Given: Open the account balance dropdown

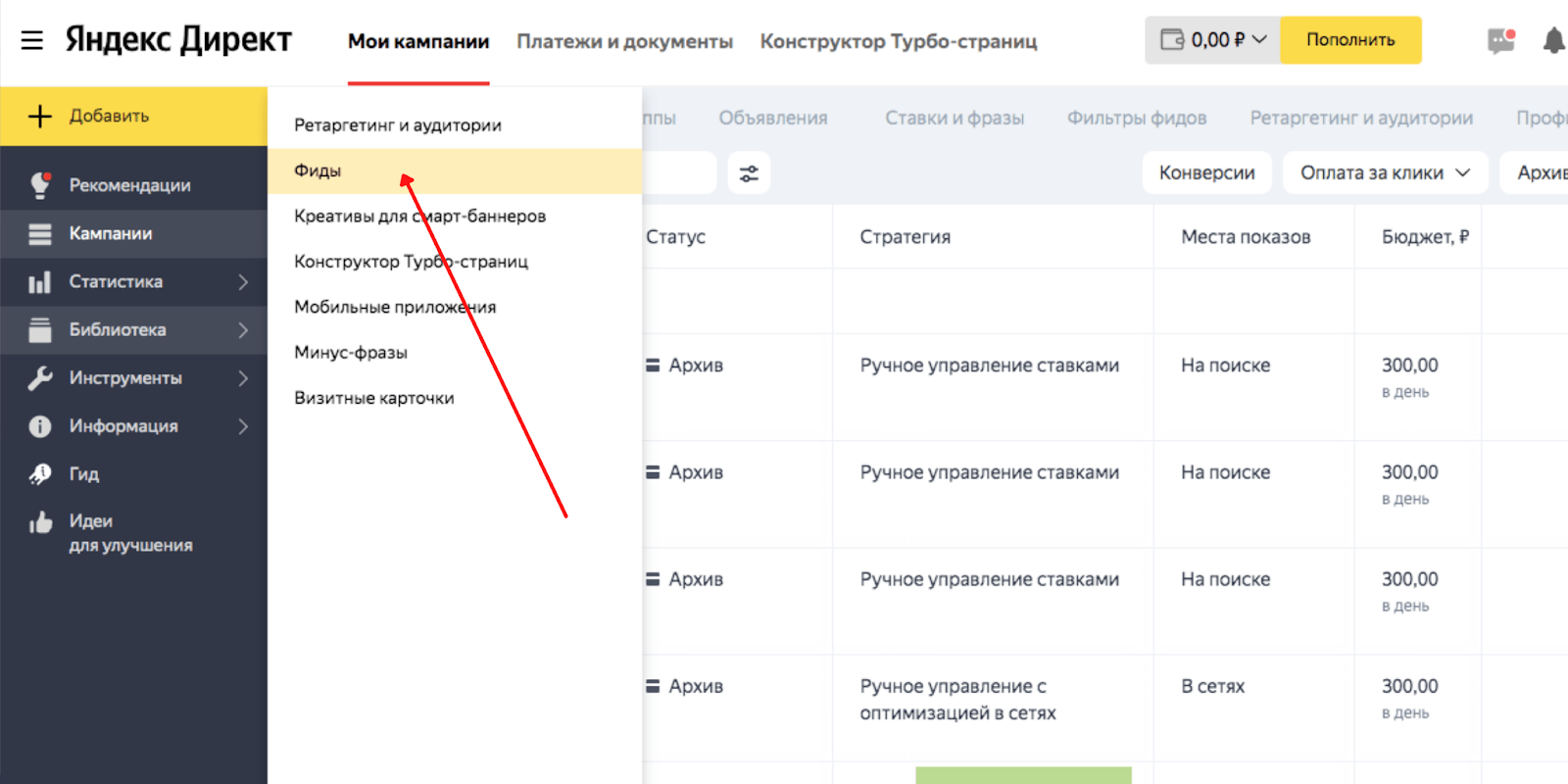Looking at the screenshot, I should [1212, 40].
